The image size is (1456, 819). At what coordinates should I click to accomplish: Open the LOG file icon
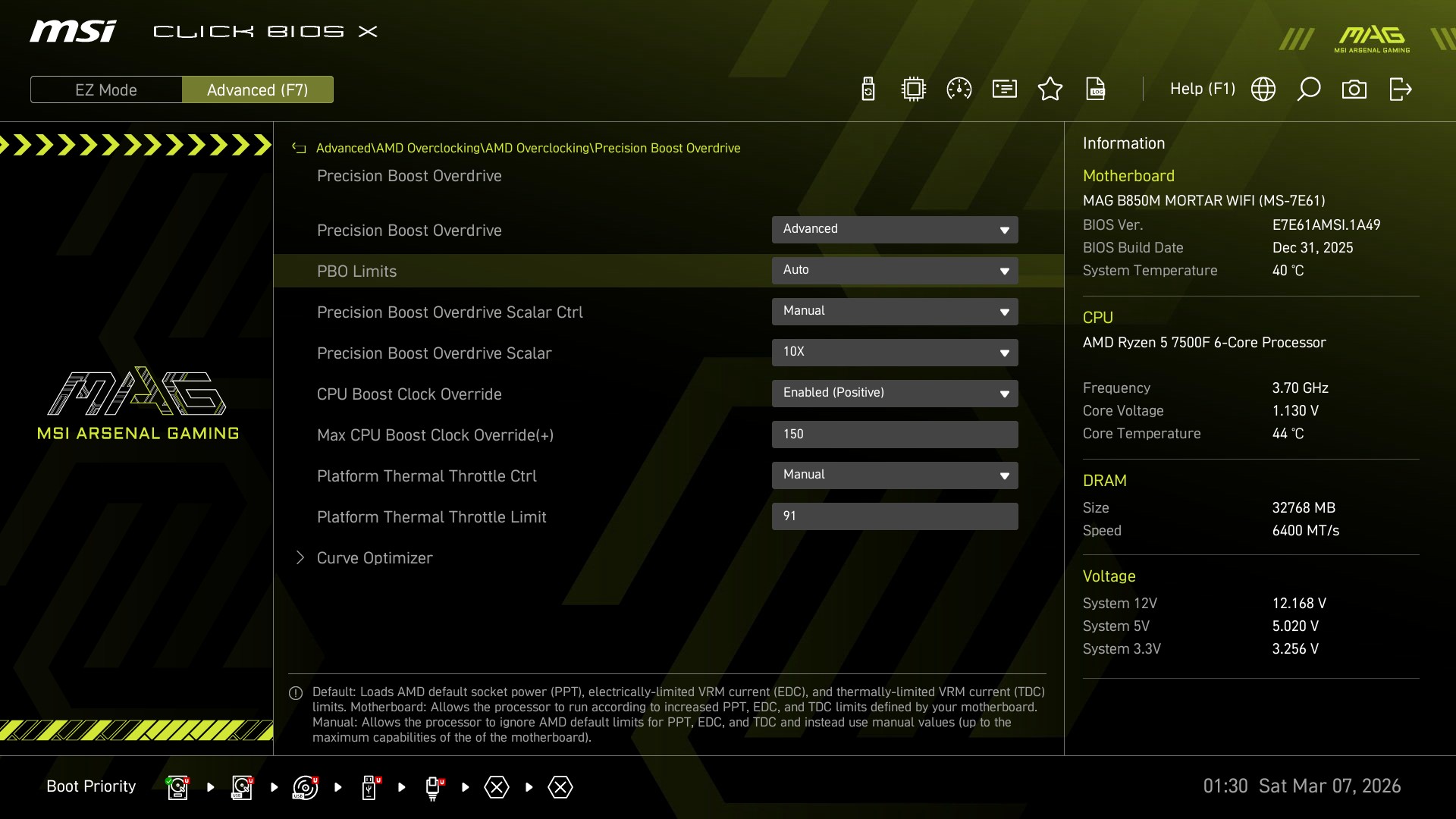click(1096, 89)
